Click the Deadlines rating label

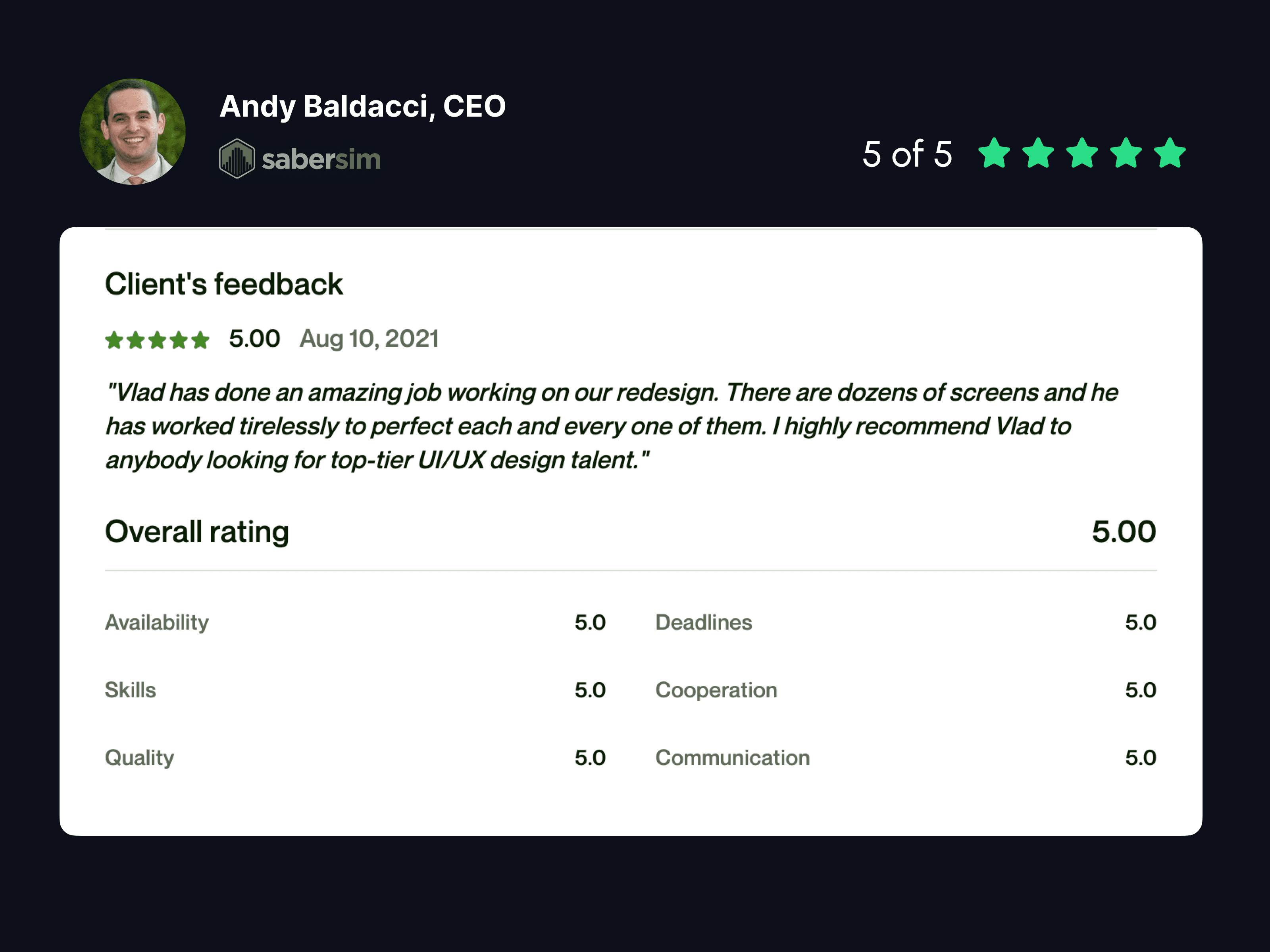click(703, 623)
